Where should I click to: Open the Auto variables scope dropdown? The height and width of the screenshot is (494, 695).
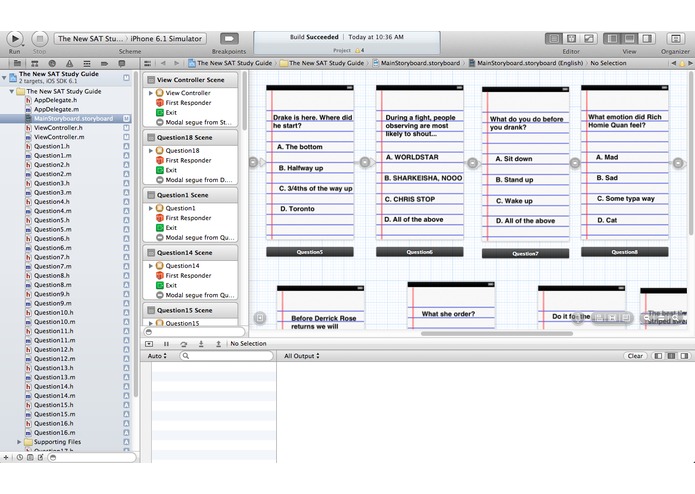point(157,356)
